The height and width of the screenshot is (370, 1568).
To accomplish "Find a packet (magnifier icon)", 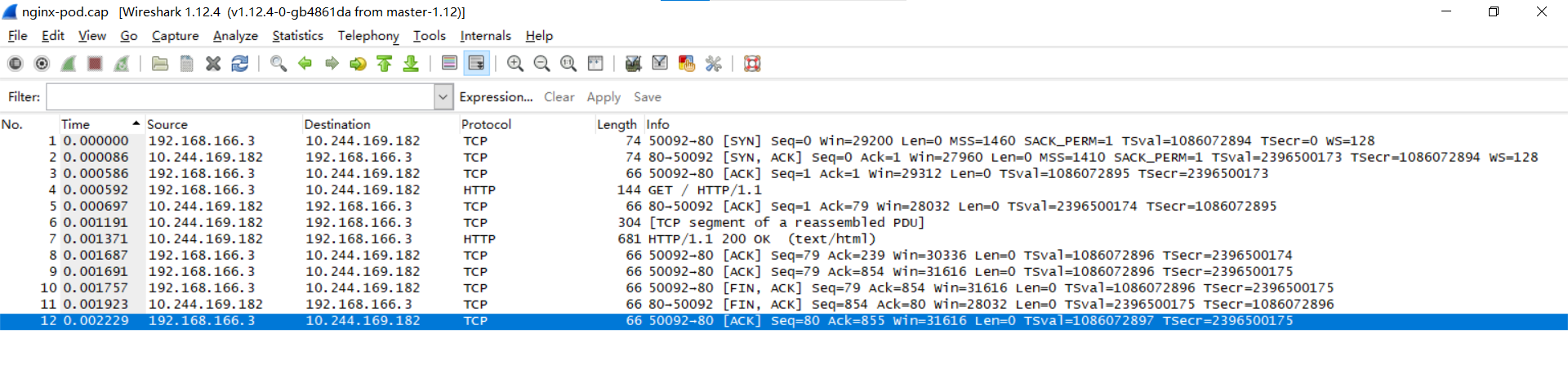I will click(278, 64).
